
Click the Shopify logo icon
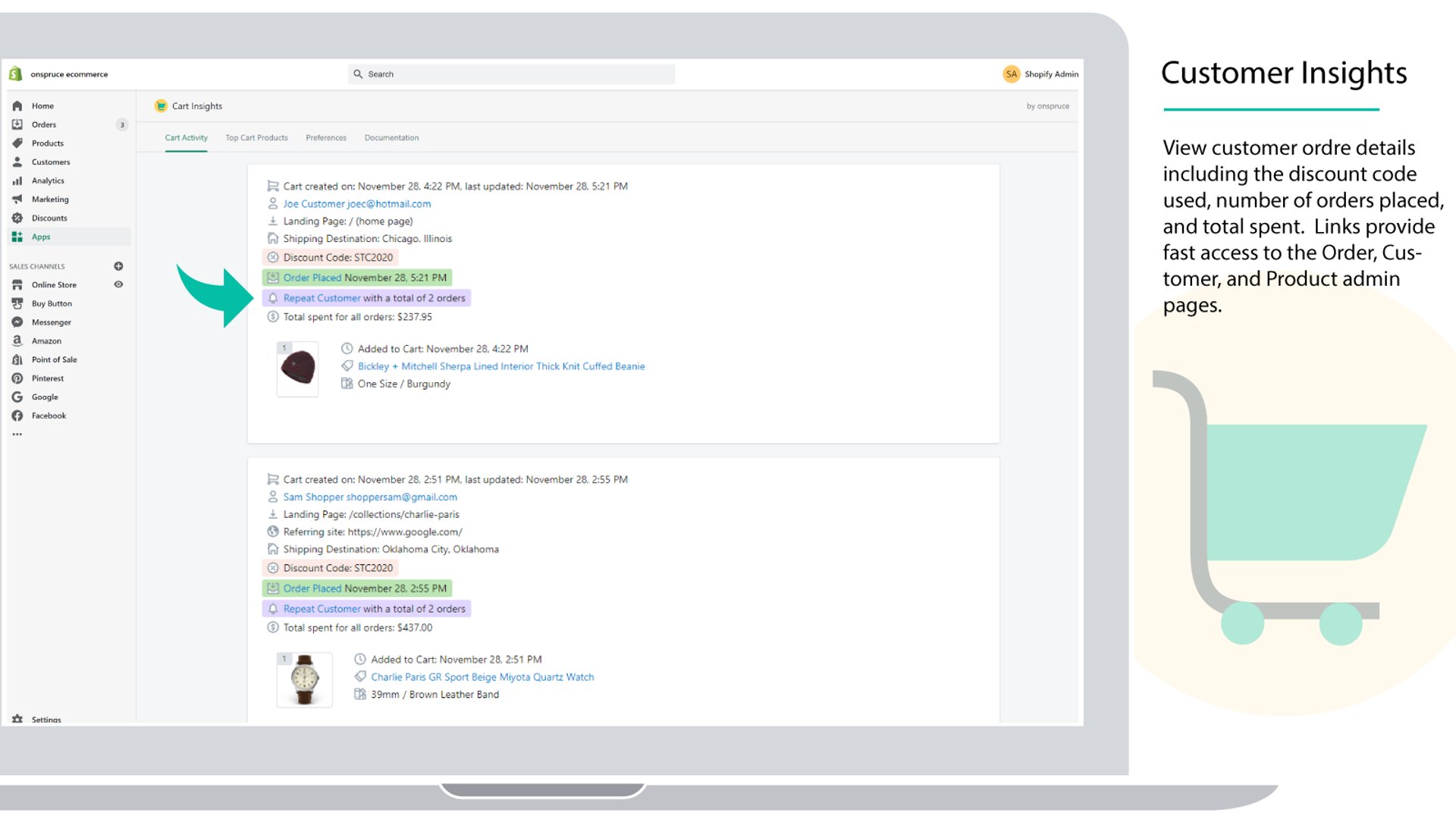[x=15, y=74]
